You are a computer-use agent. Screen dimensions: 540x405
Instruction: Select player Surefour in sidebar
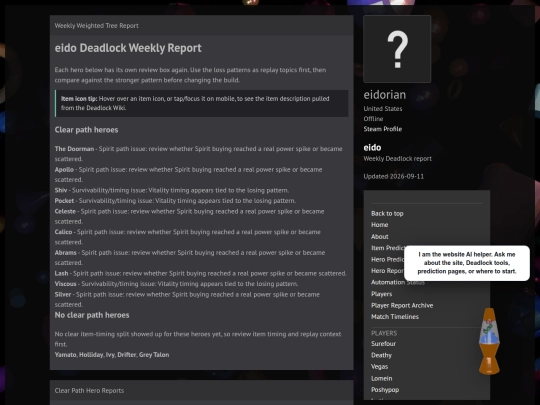pyautogui.click(x=383, y=344)
